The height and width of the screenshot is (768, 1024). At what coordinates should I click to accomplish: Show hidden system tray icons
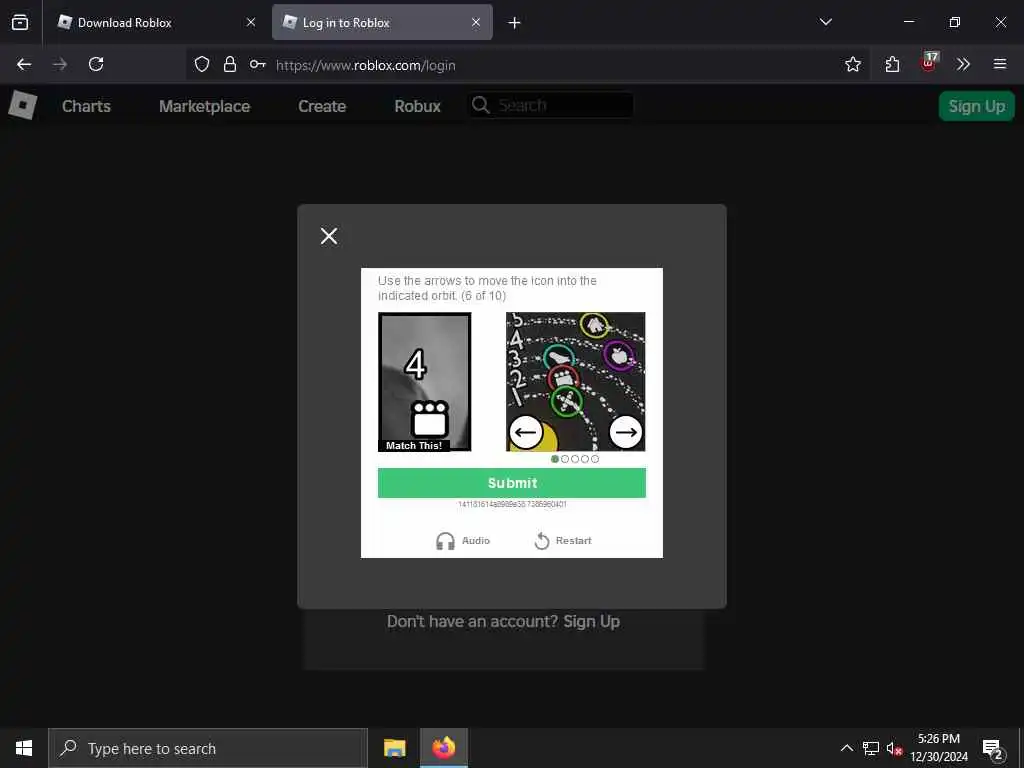[x=846, y=748]
